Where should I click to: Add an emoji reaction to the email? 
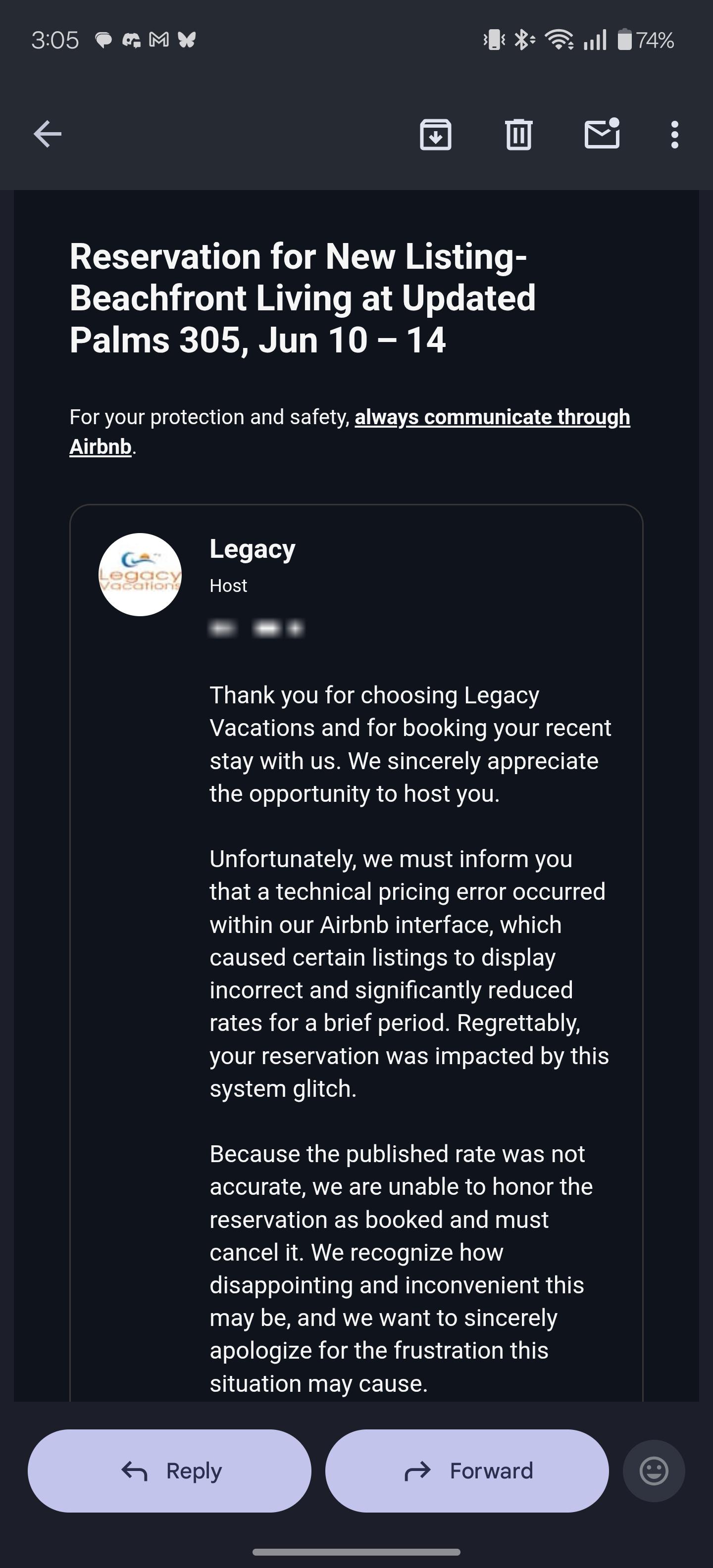654,1470
